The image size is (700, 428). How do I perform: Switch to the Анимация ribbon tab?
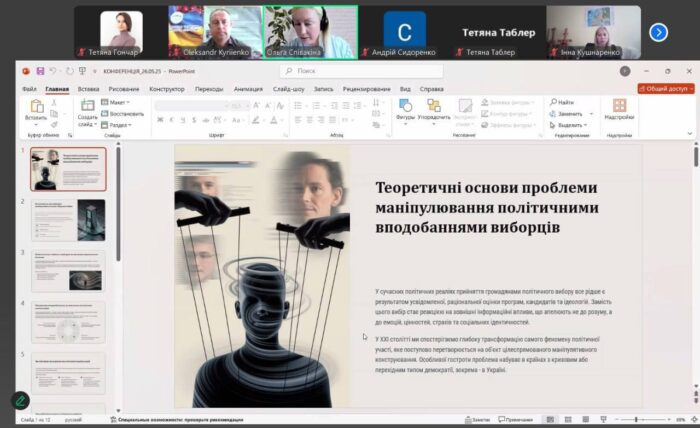click(x=248, y=88)
